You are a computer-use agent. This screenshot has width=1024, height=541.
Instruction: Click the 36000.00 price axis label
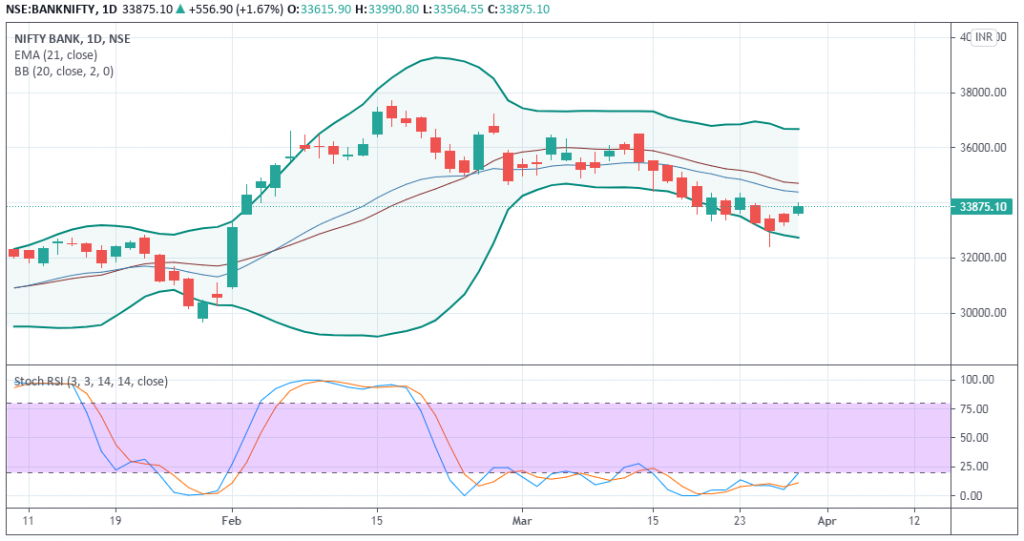pos(980,147)
